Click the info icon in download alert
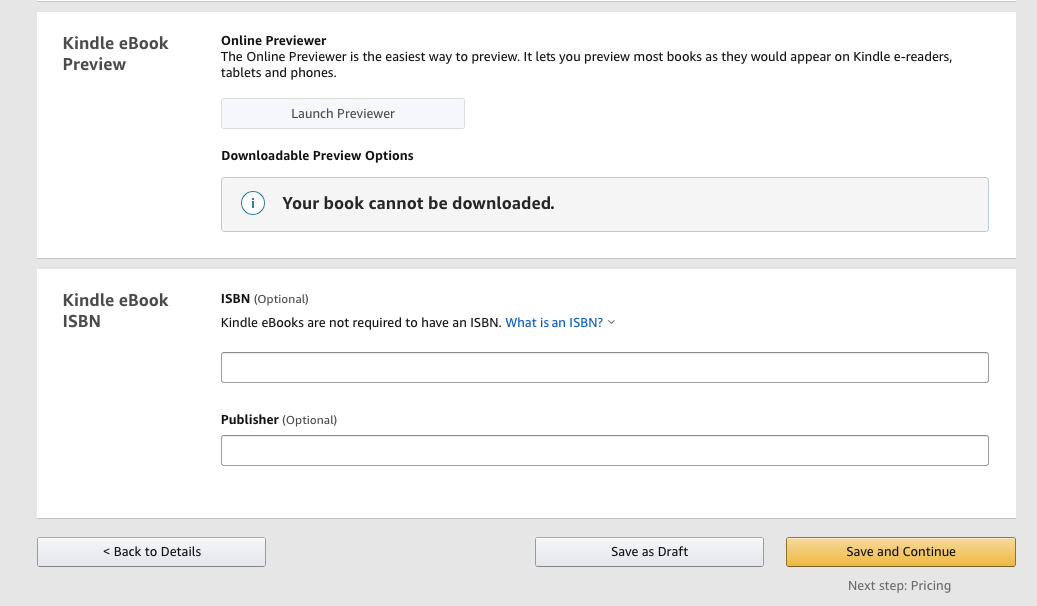The width and height of the screenshot is (1037, 606). (253, 204)
